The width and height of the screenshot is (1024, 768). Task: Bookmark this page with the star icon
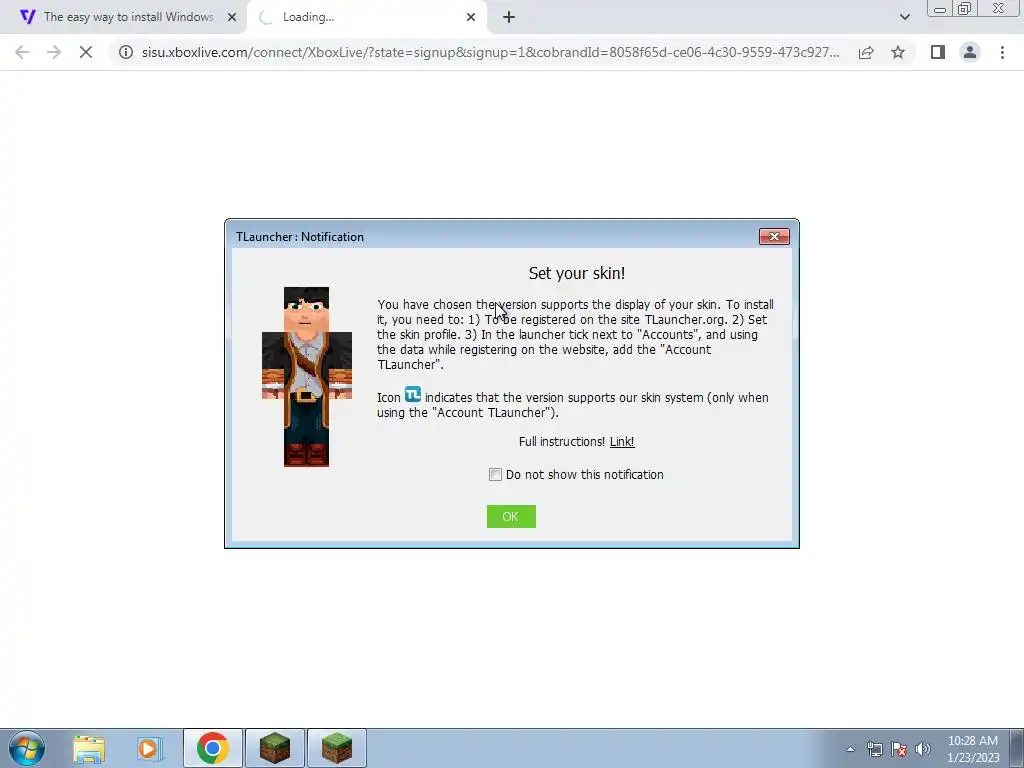[898, 52]
